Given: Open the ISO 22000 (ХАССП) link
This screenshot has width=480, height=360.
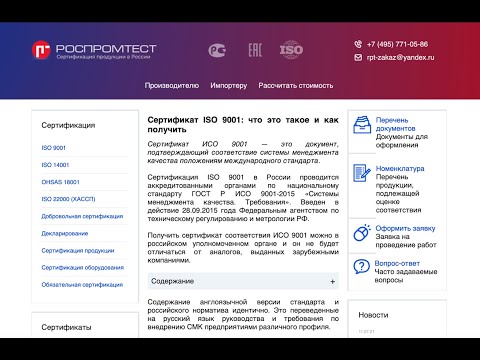Looking at the screenshot, I should (x=68, y=199).
